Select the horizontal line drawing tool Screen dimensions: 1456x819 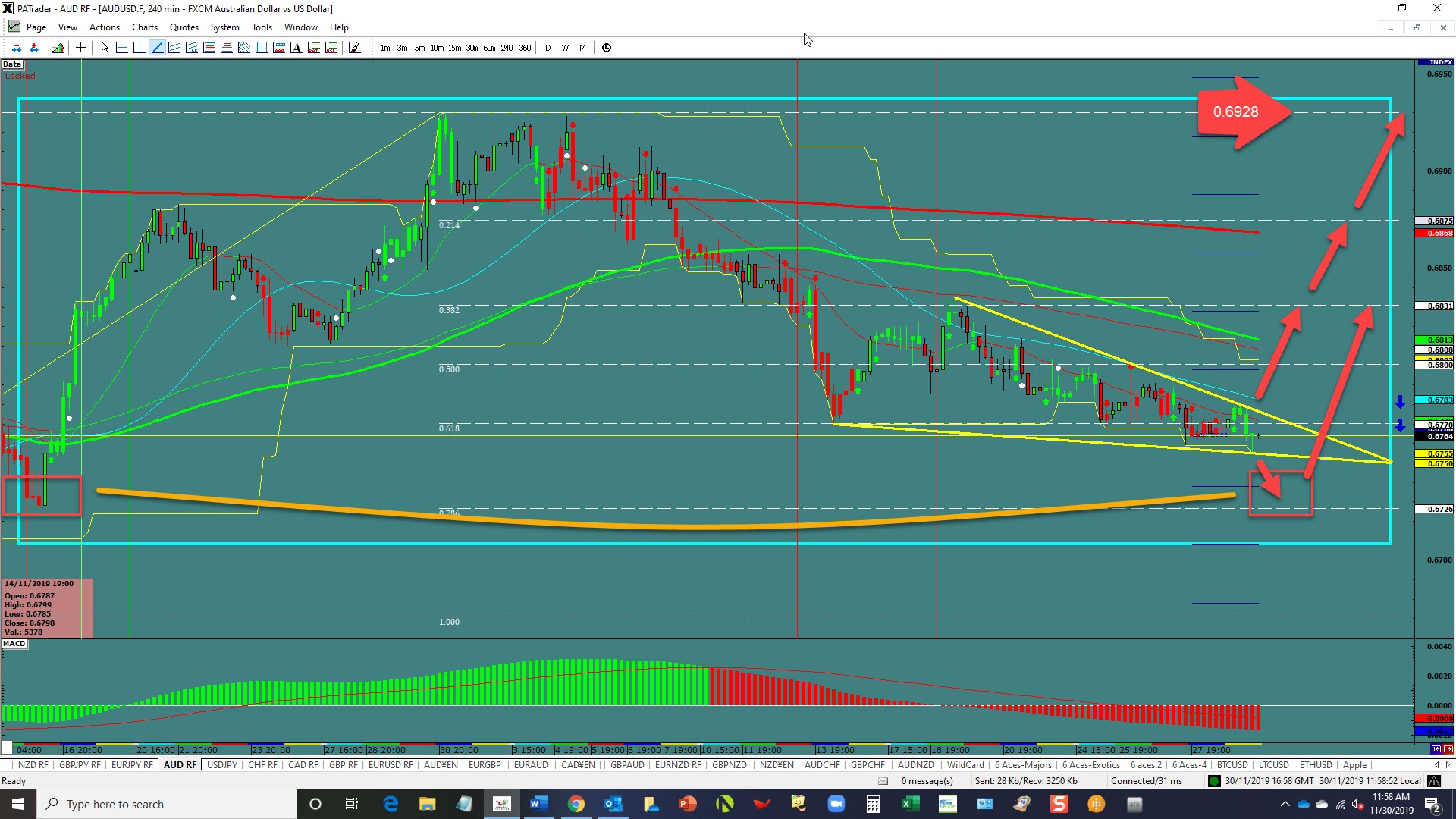[x=121, y=48]
